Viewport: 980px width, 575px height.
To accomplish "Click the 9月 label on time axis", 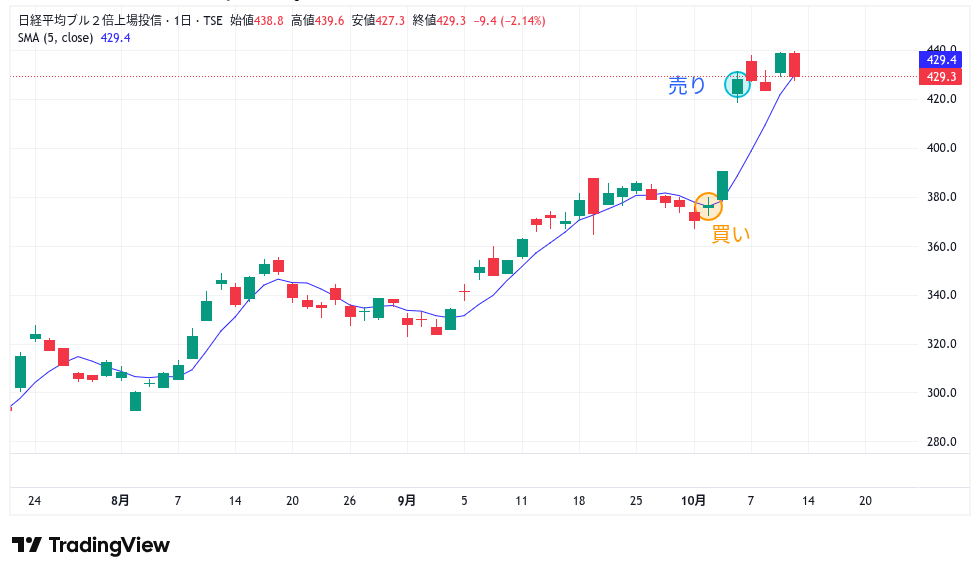I will point(406,500).
